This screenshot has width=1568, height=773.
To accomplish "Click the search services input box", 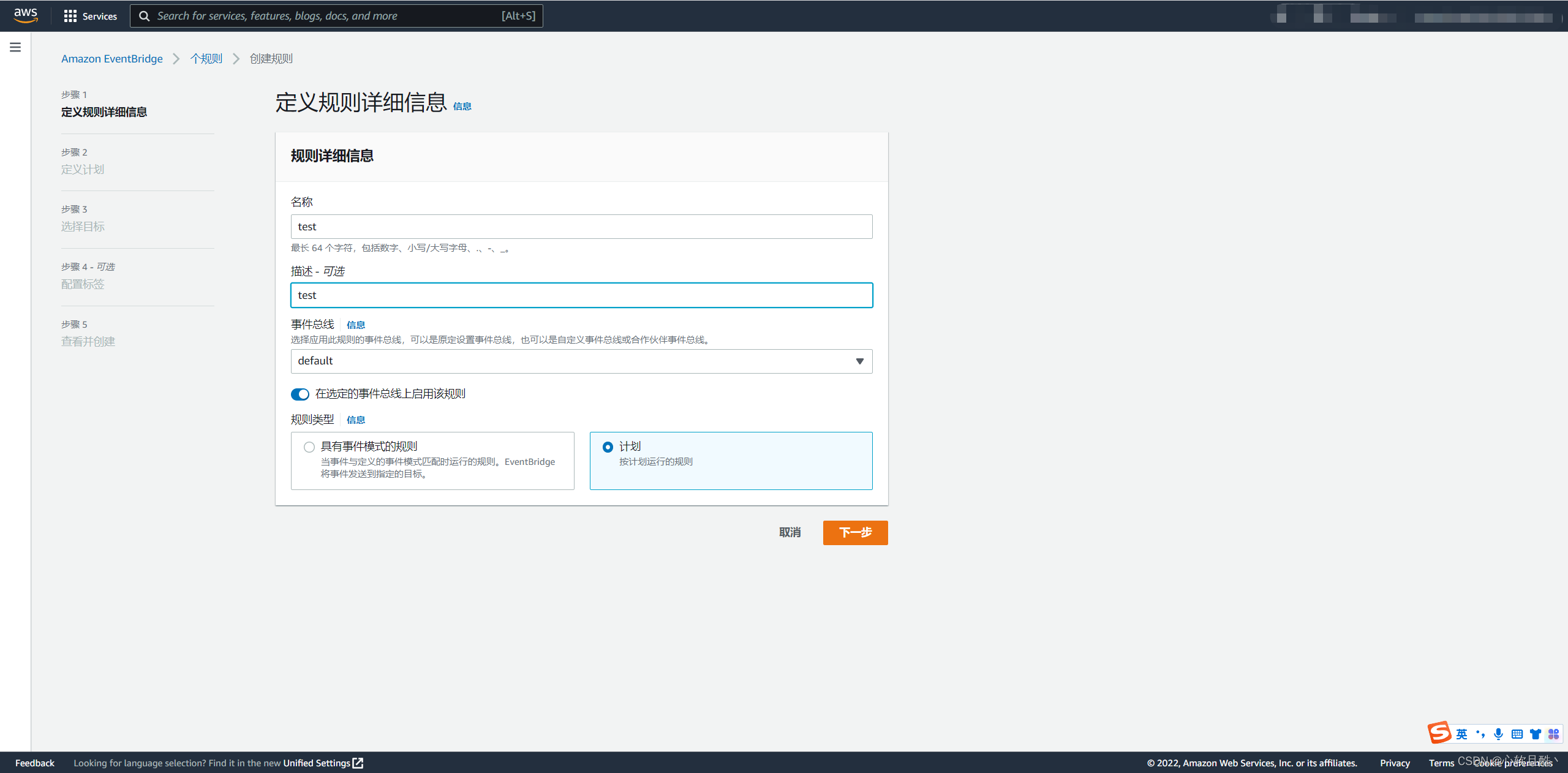I will (325, 16).
